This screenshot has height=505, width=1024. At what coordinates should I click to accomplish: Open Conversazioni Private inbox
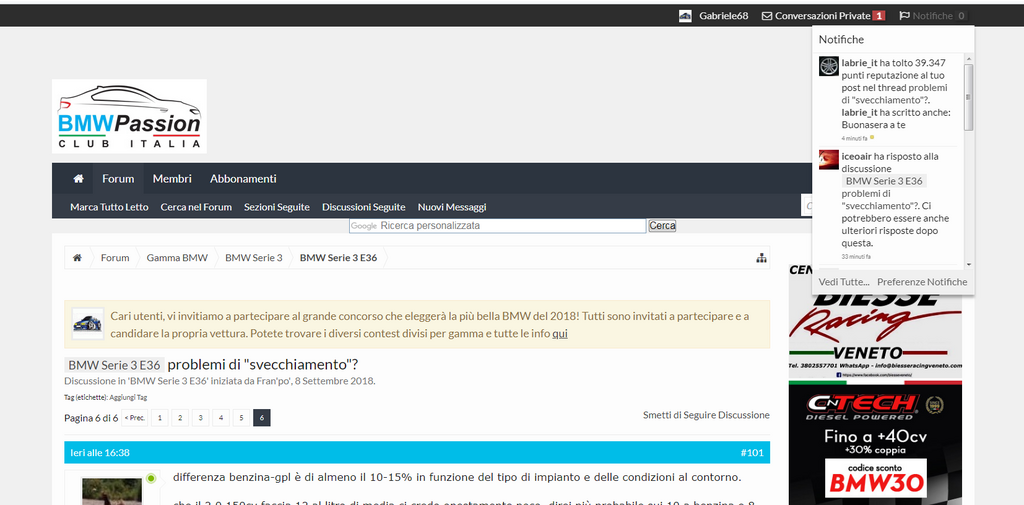pyautogui.click(x=823, y=16)
